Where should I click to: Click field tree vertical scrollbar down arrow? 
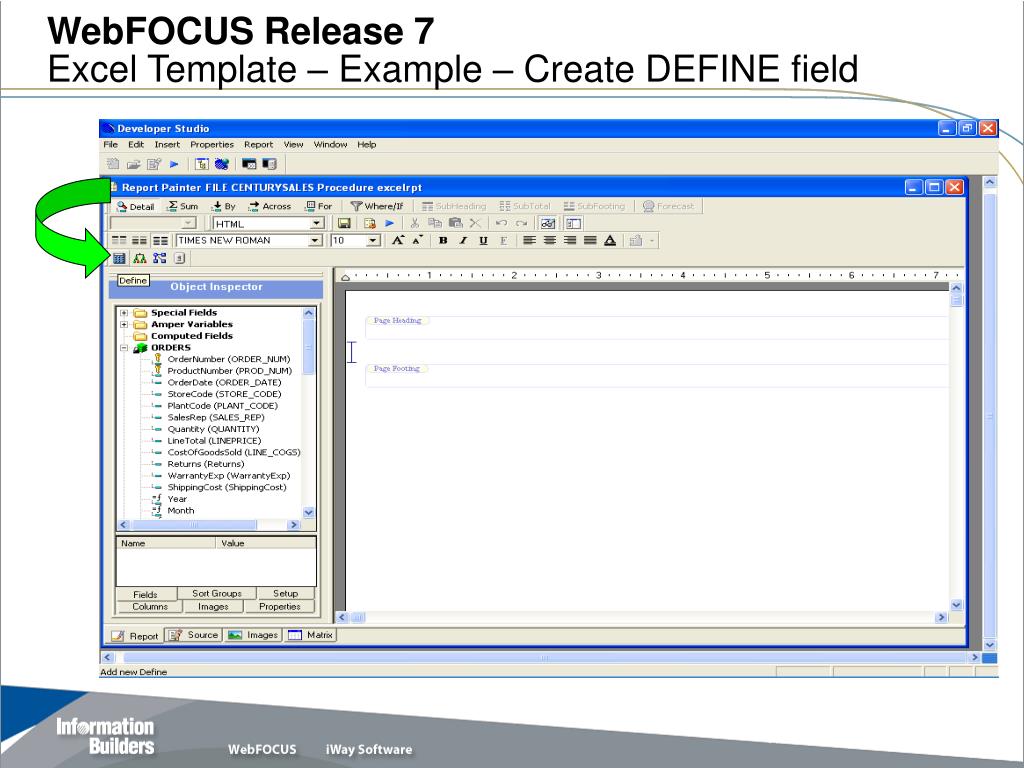(x=309, y=513)
